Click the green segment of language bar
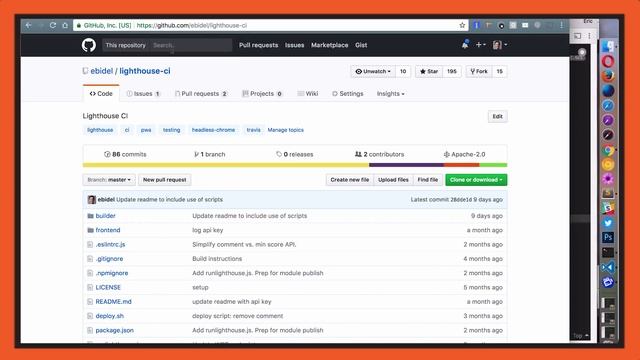 [493, 165]
